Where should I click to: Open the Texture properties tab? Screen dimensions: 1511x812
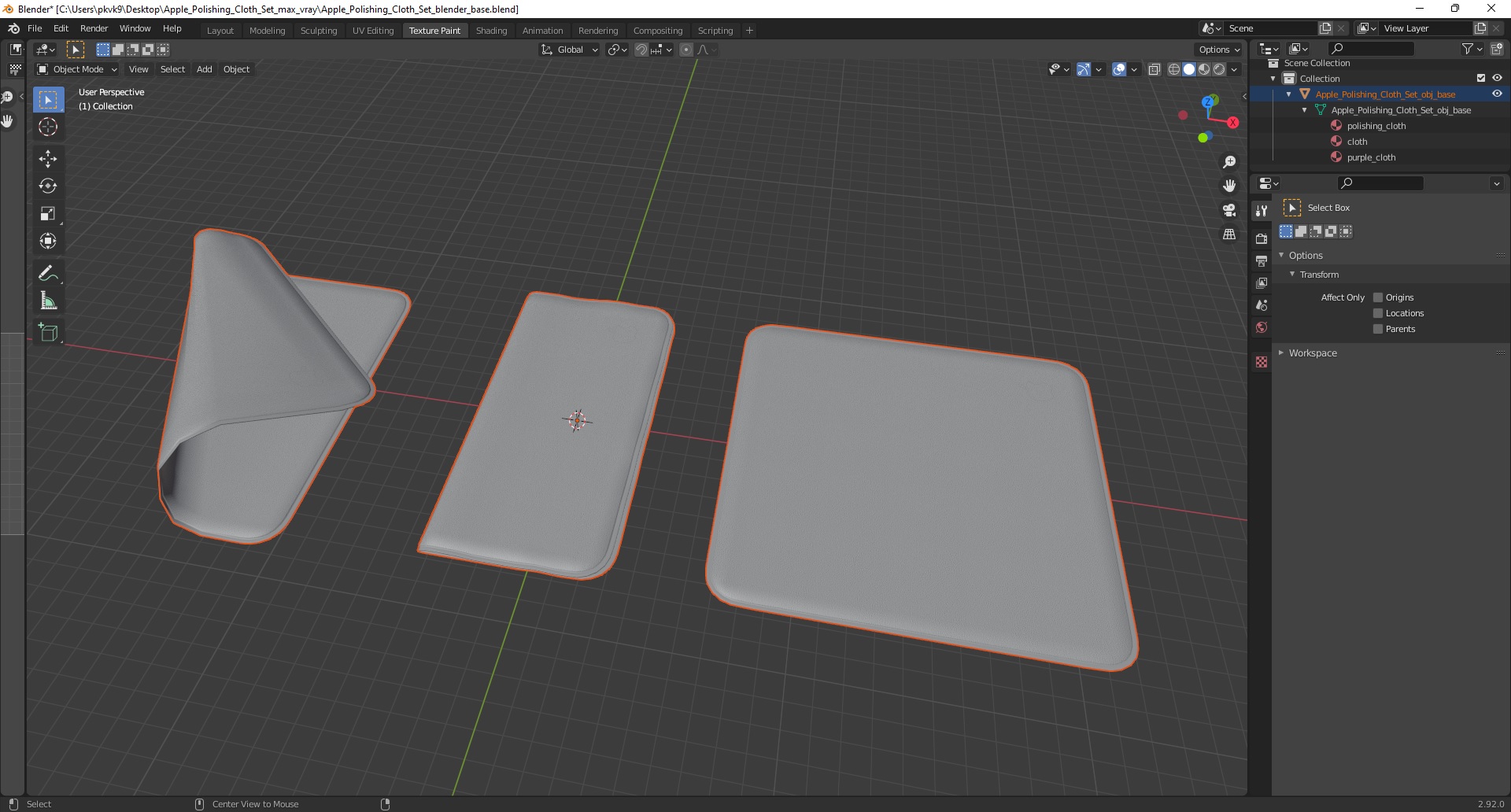tap(1262, 362)
